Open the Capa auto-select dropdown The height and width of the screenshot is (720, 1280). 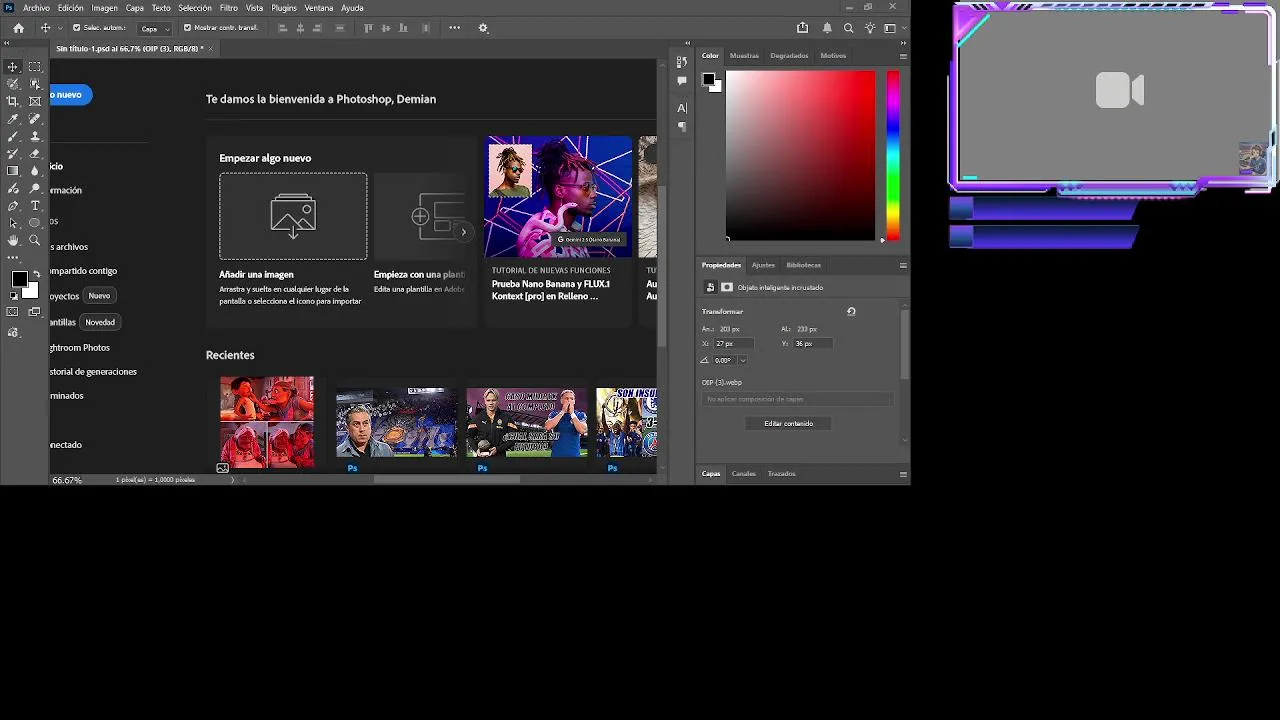click(x=154, y=28)
